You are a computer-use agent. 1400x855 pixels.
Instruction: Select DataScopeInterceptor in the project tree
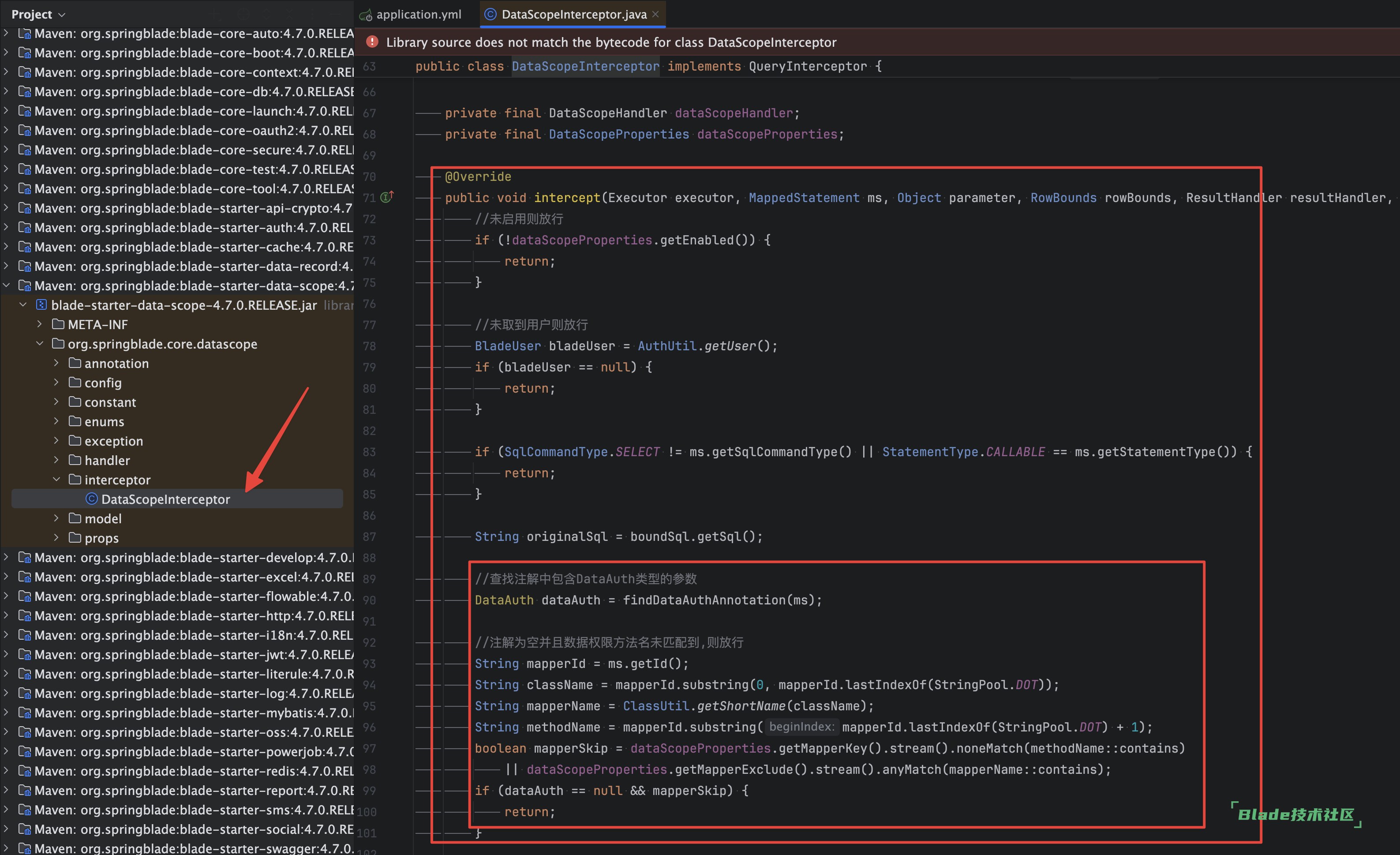point(165,499)
